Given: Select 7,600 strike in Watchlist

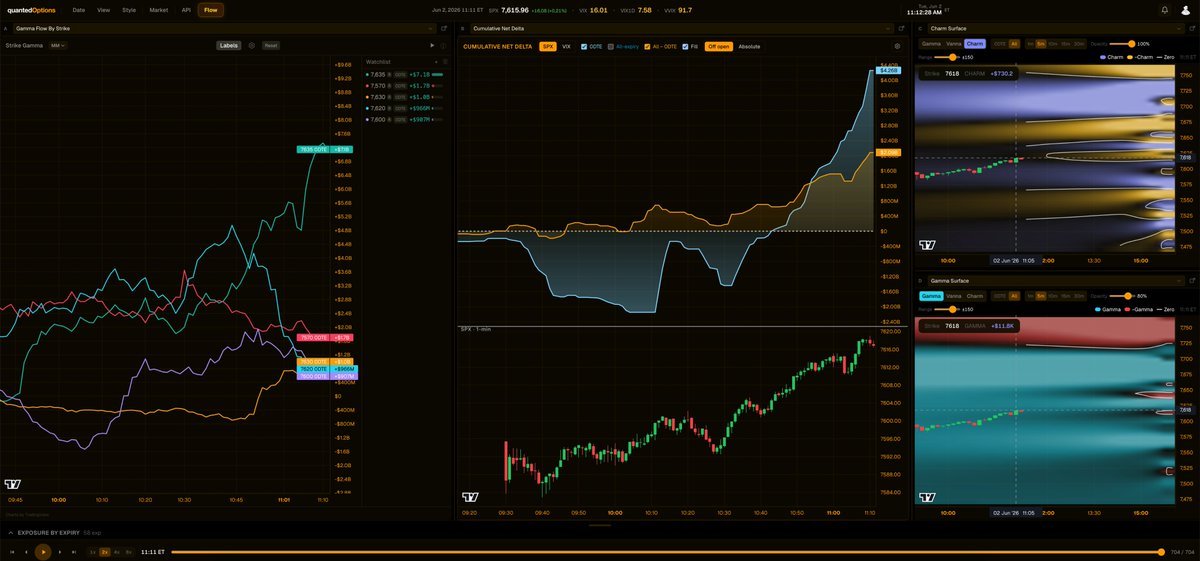Looking at the screenshot, I should 404,119.
